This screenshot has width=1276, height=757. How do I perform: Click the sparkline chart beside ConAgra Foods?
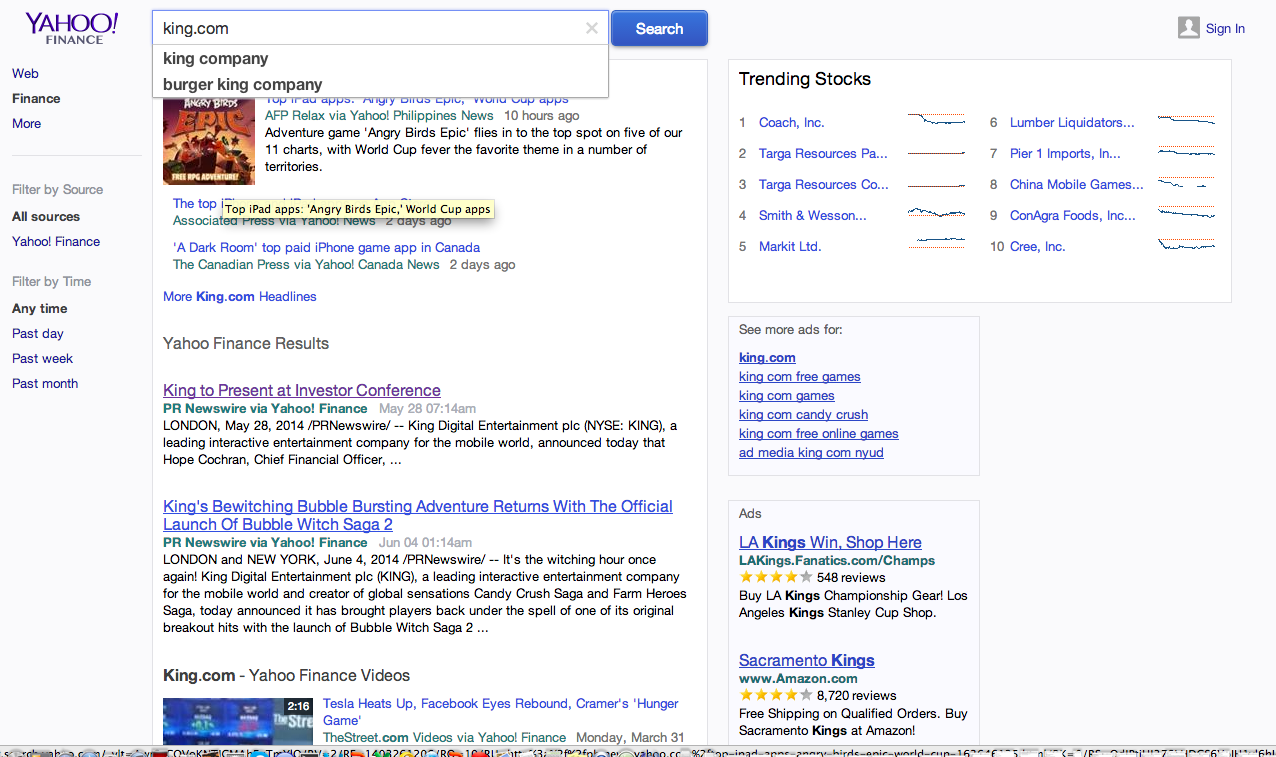(x=1186, y=213)
